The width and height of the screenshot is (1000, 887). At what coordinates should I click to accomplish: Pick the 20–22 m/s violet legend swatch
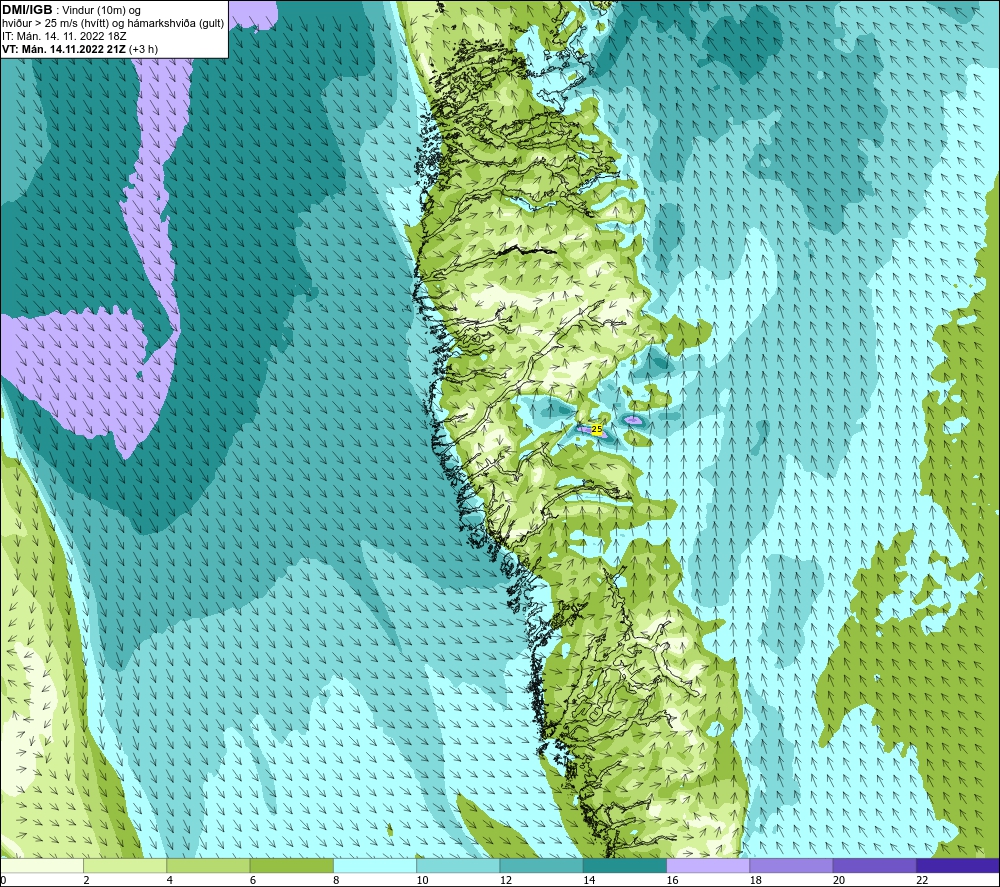point(874,865)
